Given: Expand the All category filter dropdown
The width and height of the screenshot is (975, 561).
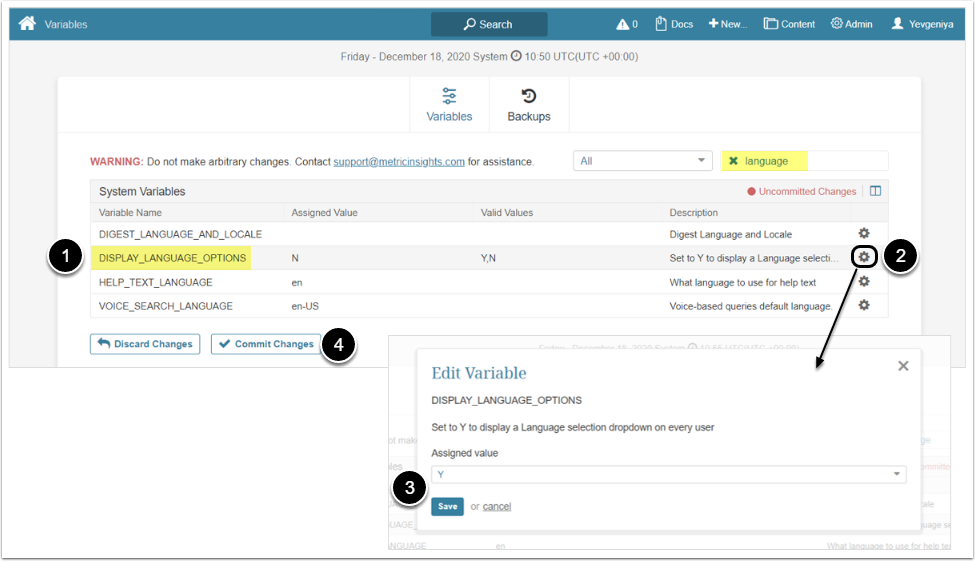Looking at the screenshot, I should click(x=641, y=161).
